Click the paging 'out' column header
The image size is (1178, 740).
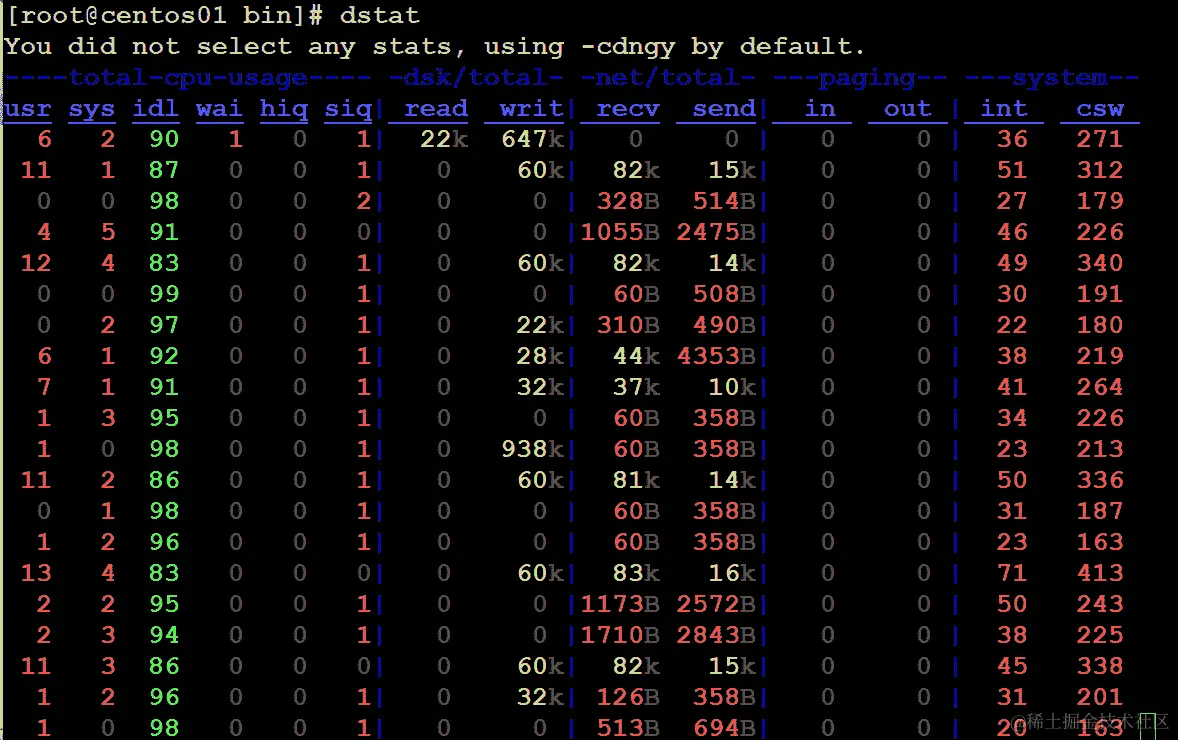pos(908,109)
